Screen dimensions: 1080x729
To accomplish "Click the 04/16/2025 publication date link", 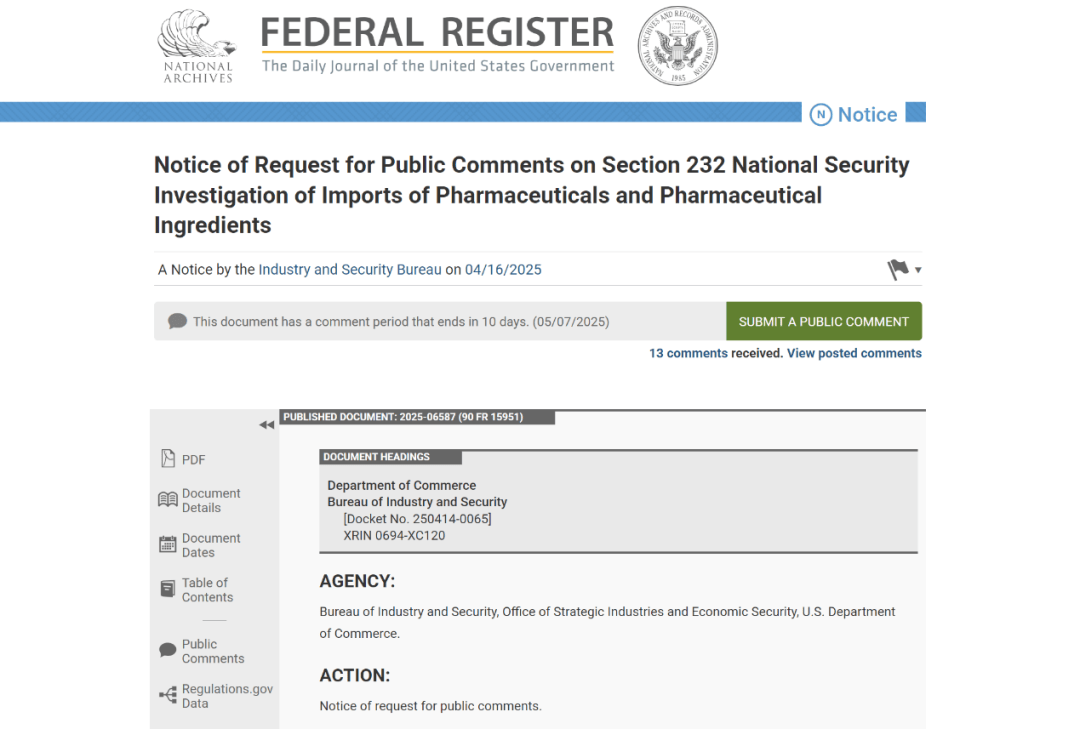I will click(x=503, y=270).
